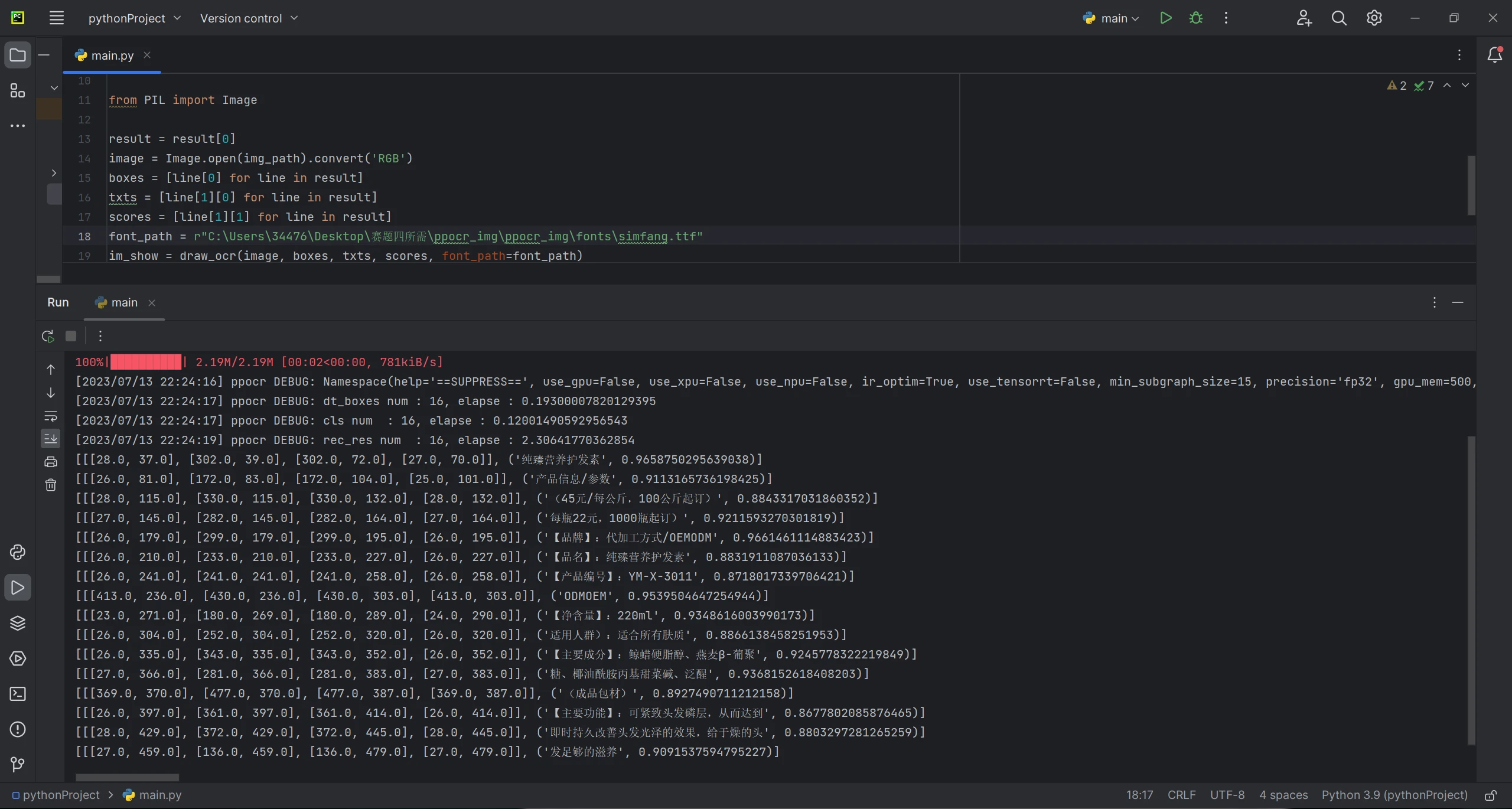
Task: Open IDE settings gear icon
Action: click(x=1374, y=18)
